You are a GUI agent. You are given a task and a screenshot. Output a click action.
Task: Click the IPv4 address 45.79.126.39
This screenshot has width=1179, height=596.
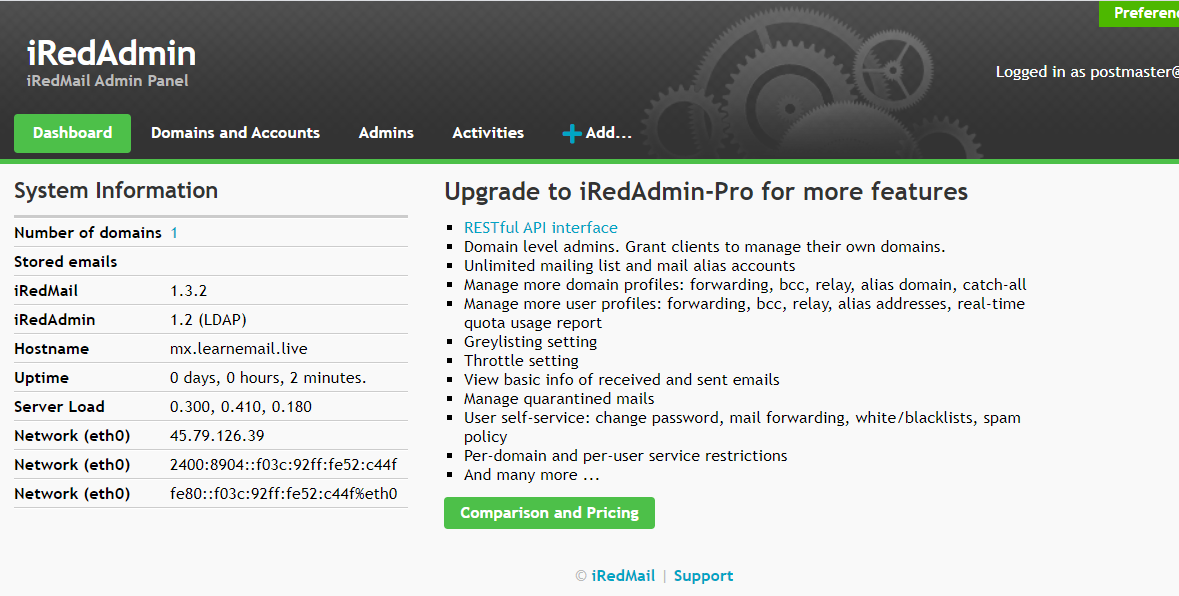tap(216, 436)
